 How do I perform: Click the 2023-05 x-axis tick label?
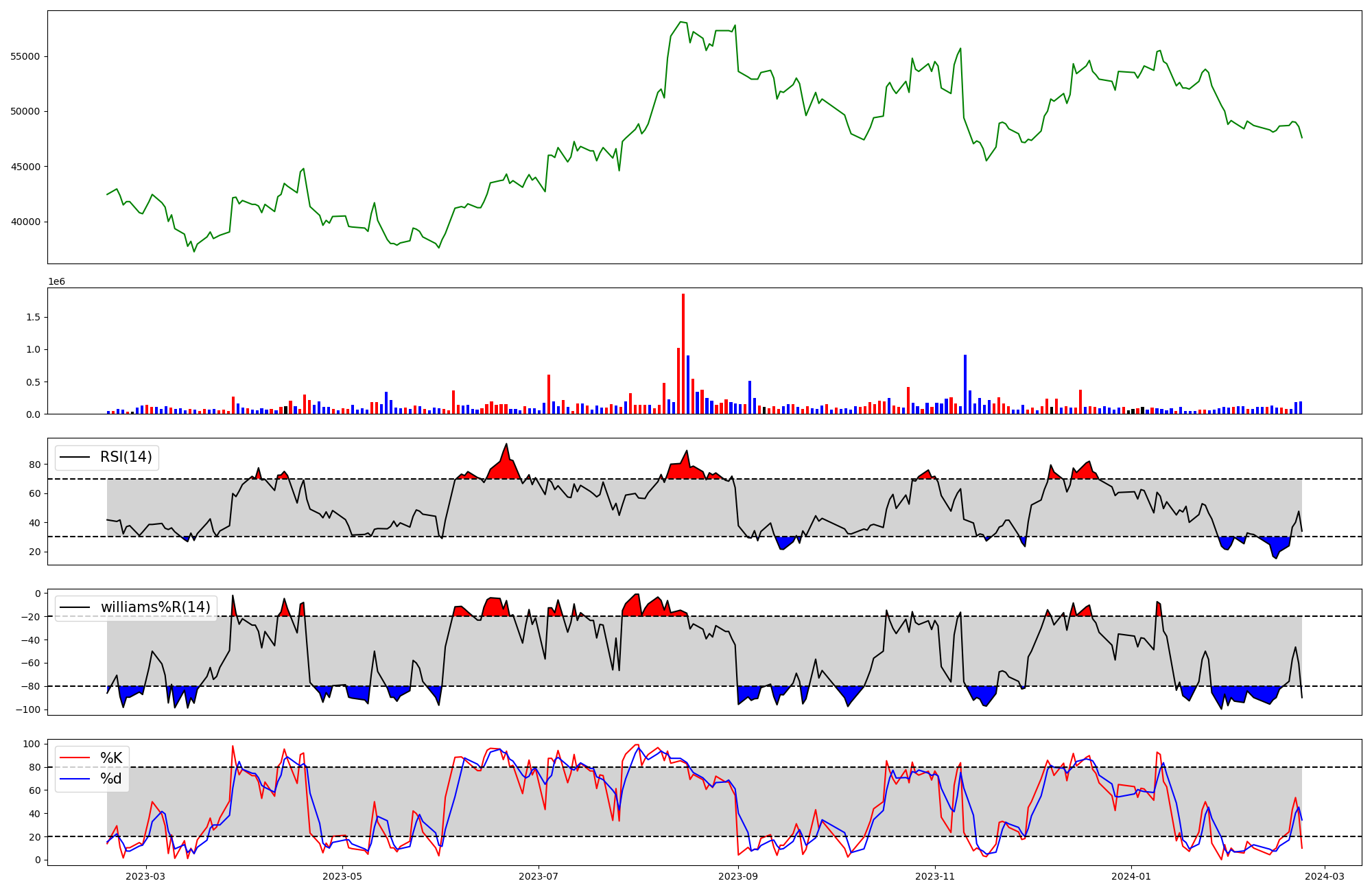(342, 876)
